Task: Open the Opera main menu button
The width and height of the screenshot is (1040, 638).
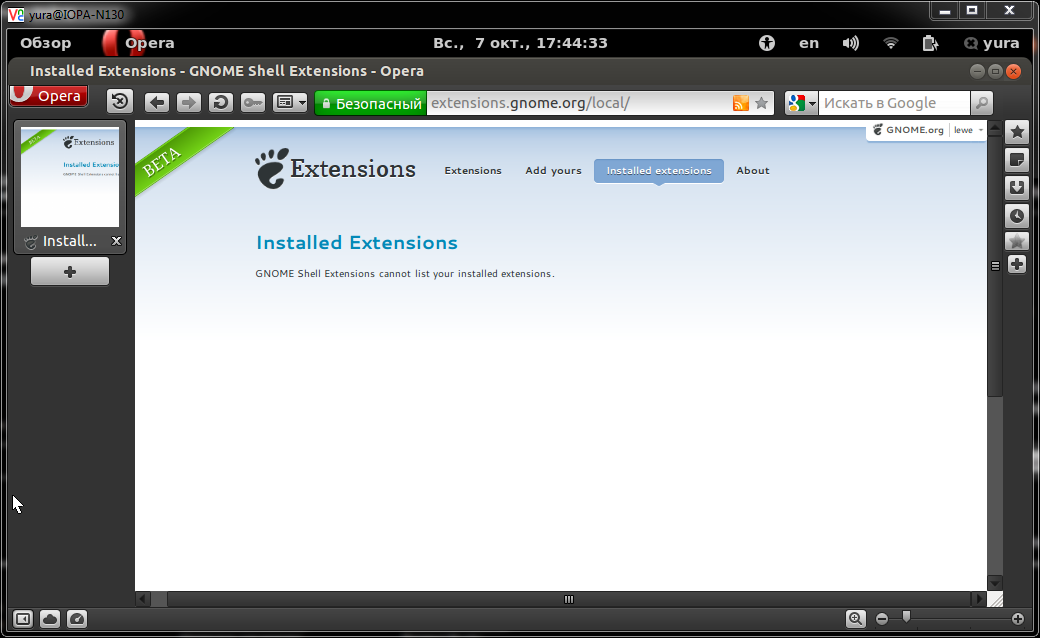Action: 49,96
